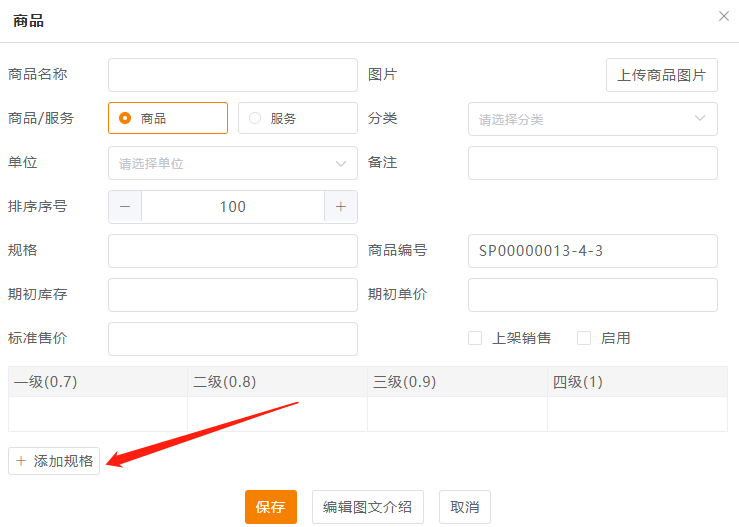Click the cell under 一级(0.7) column
Image resolution: width=739 pixels, height=527 pixels.
pyautogui.click(x=97, y=415)
